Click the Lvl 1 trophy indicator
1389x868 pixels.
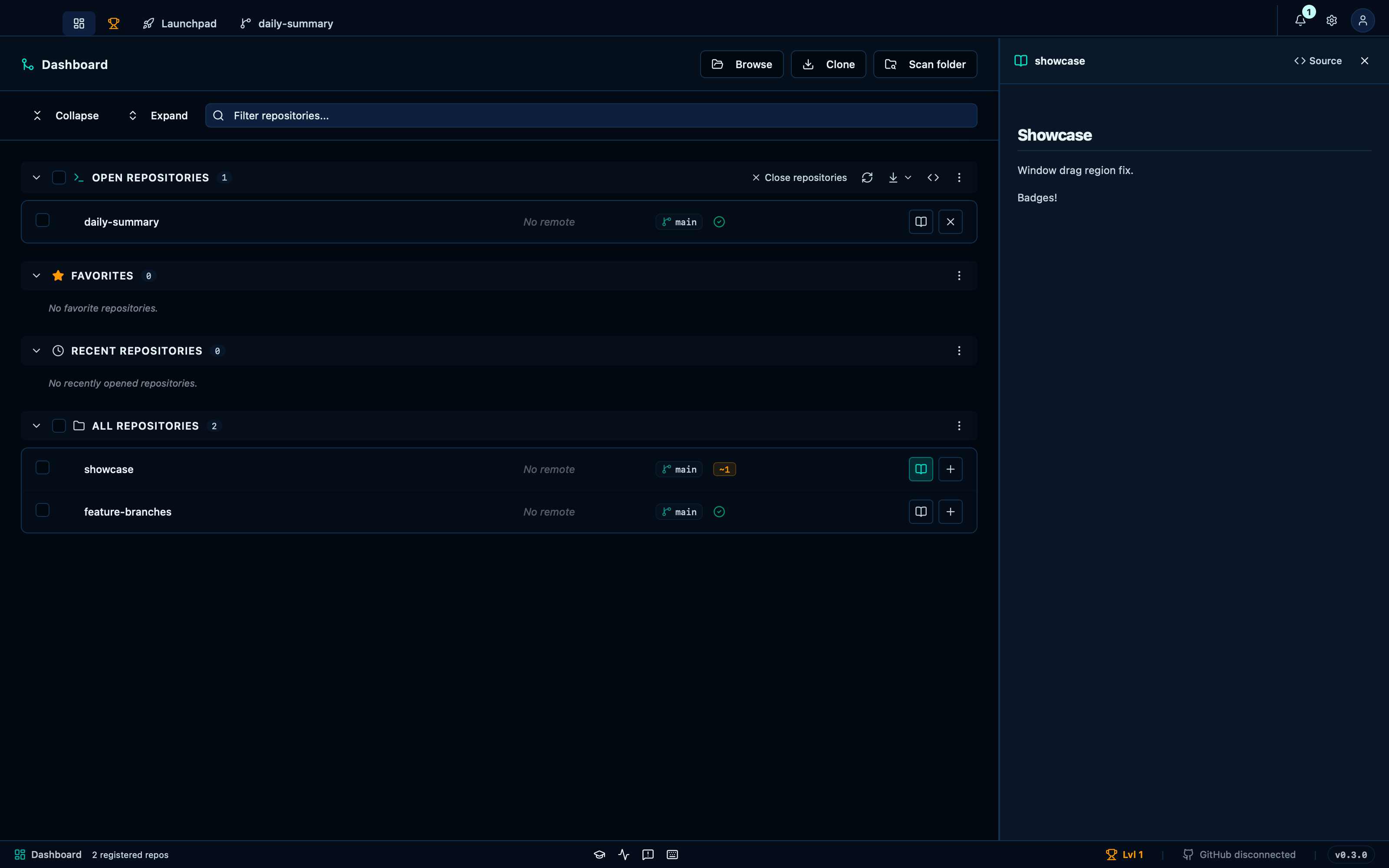1124,855
